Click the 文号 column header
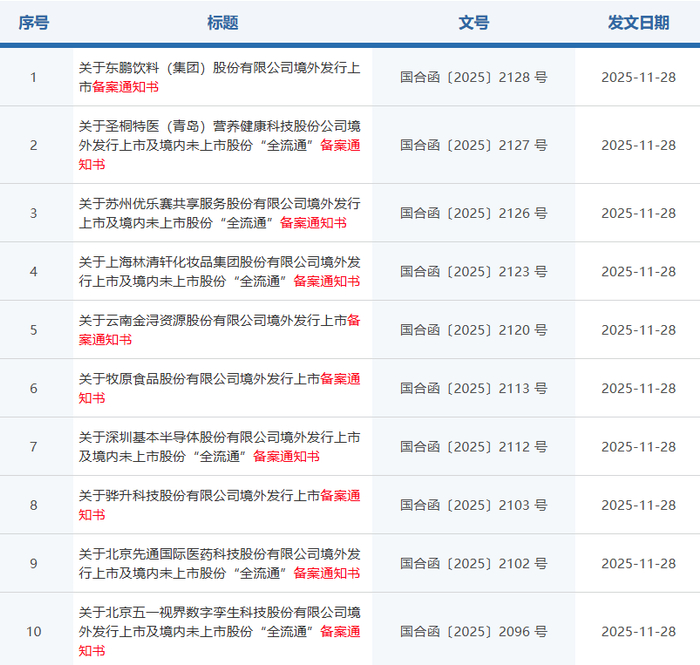This screenshot has width=700, height=665. click(474, 23)
